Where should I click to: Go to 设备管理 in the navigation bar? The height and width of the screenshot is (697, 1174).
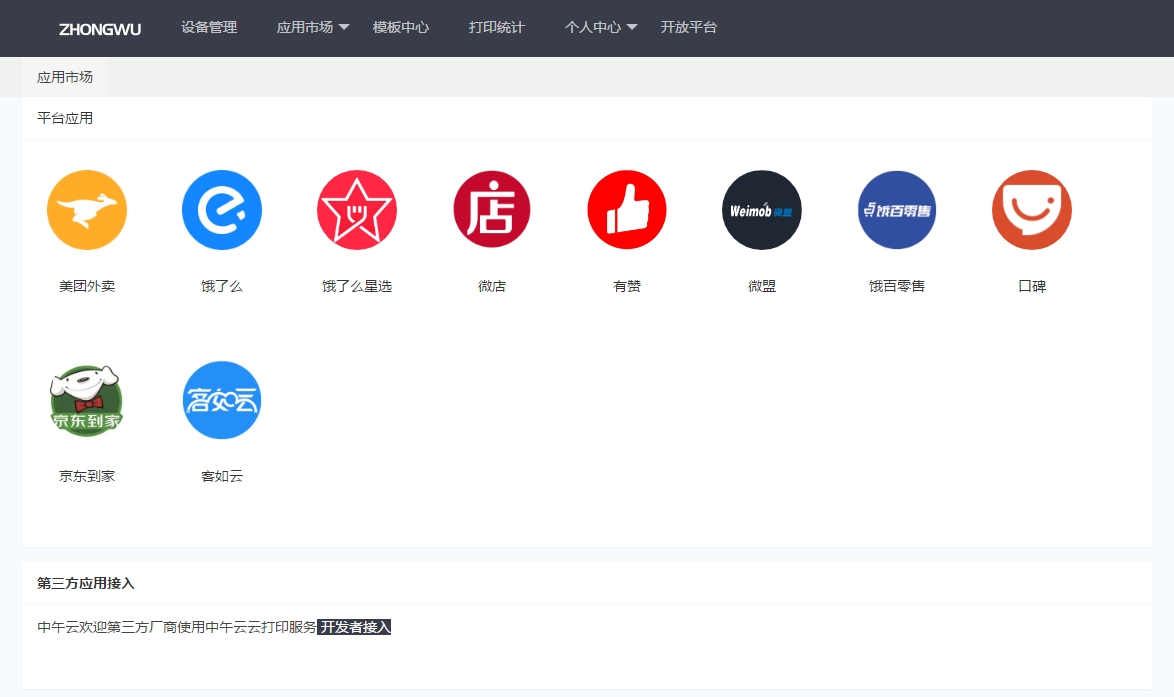tap(209, 28)
